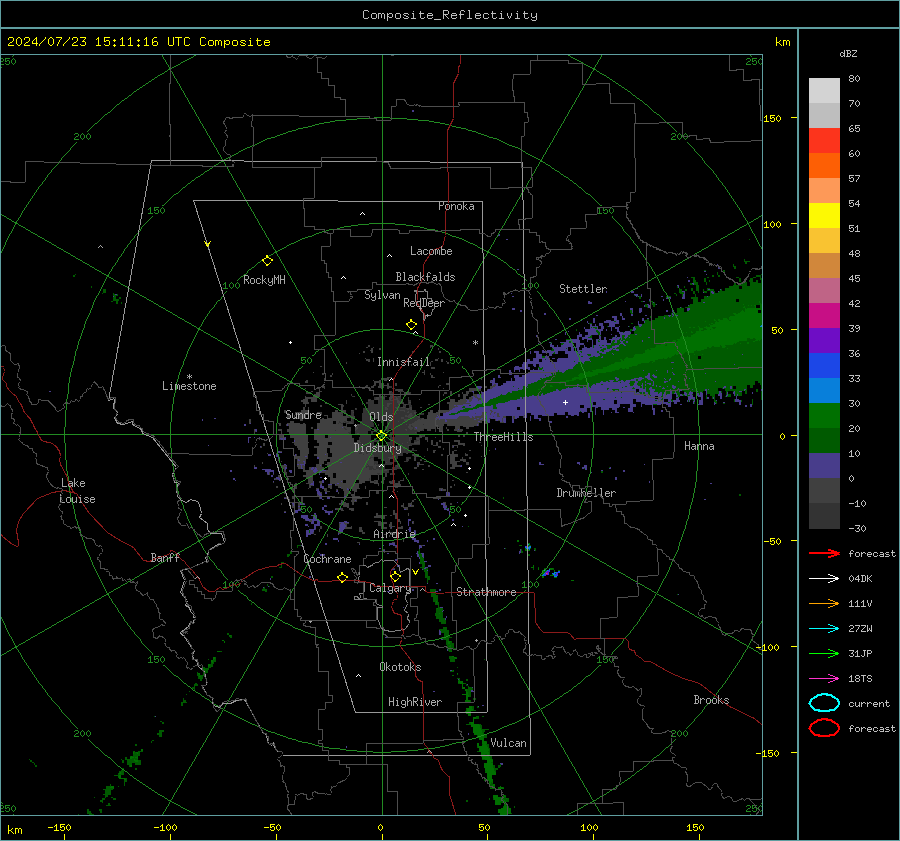This screenshot has height=841, width=900.
Task: Click the Okotoks label
Action: point(400,666)
